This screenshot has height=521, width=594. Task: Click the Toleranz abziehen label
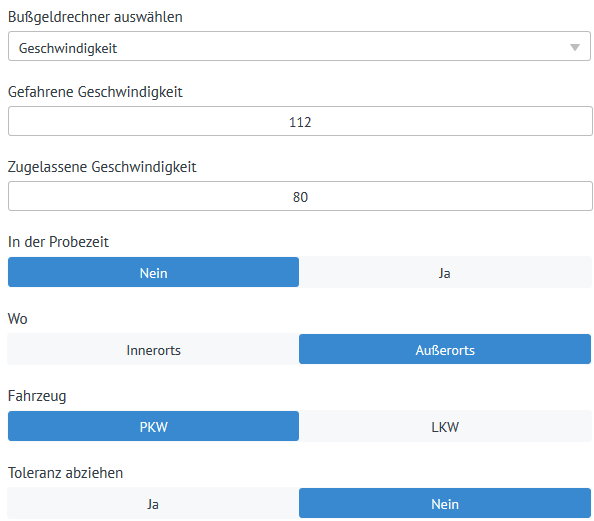(x=65, y=473)
